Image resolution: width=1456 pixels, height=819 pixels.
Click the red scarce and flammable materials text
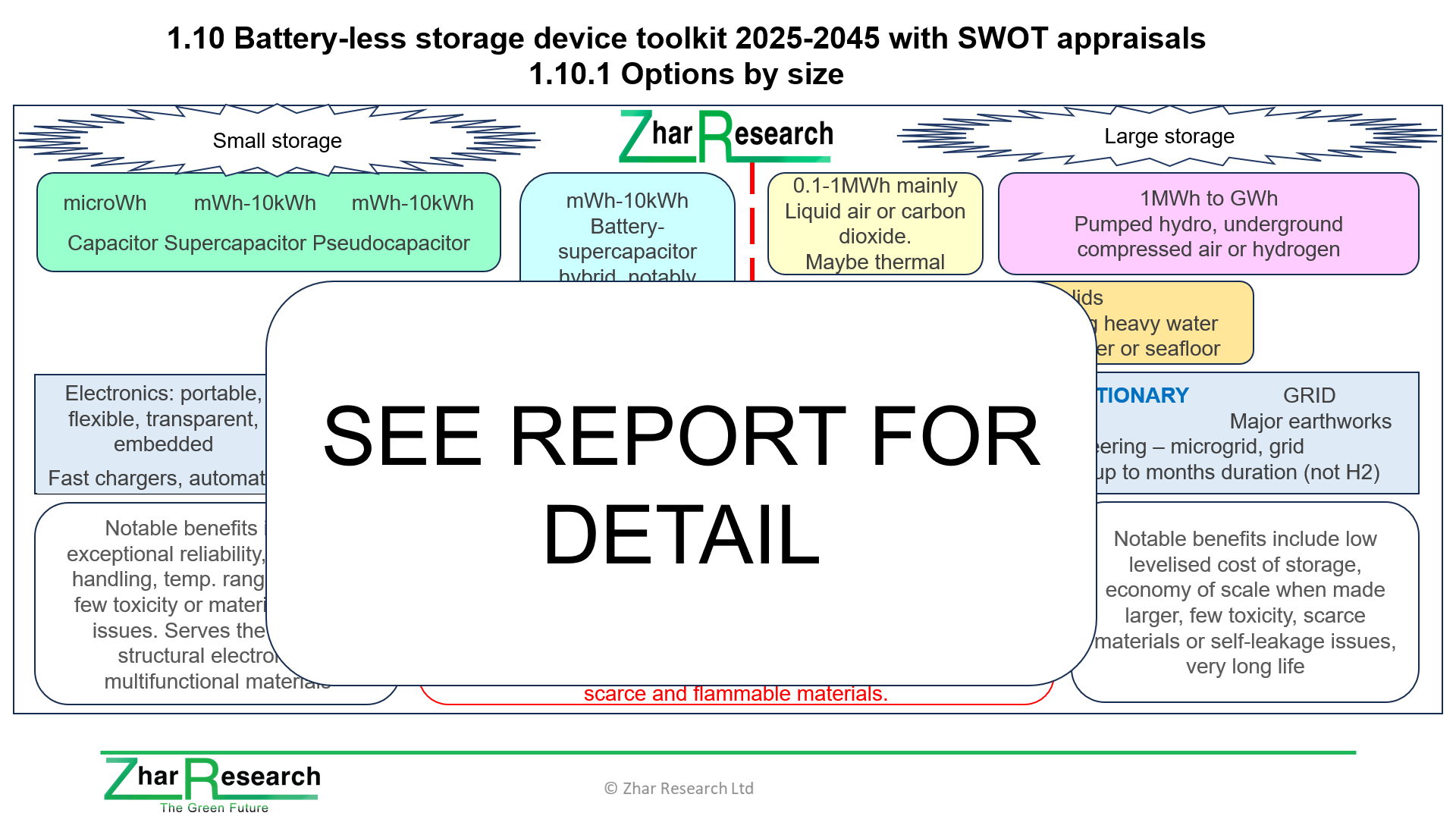[735, 694]
